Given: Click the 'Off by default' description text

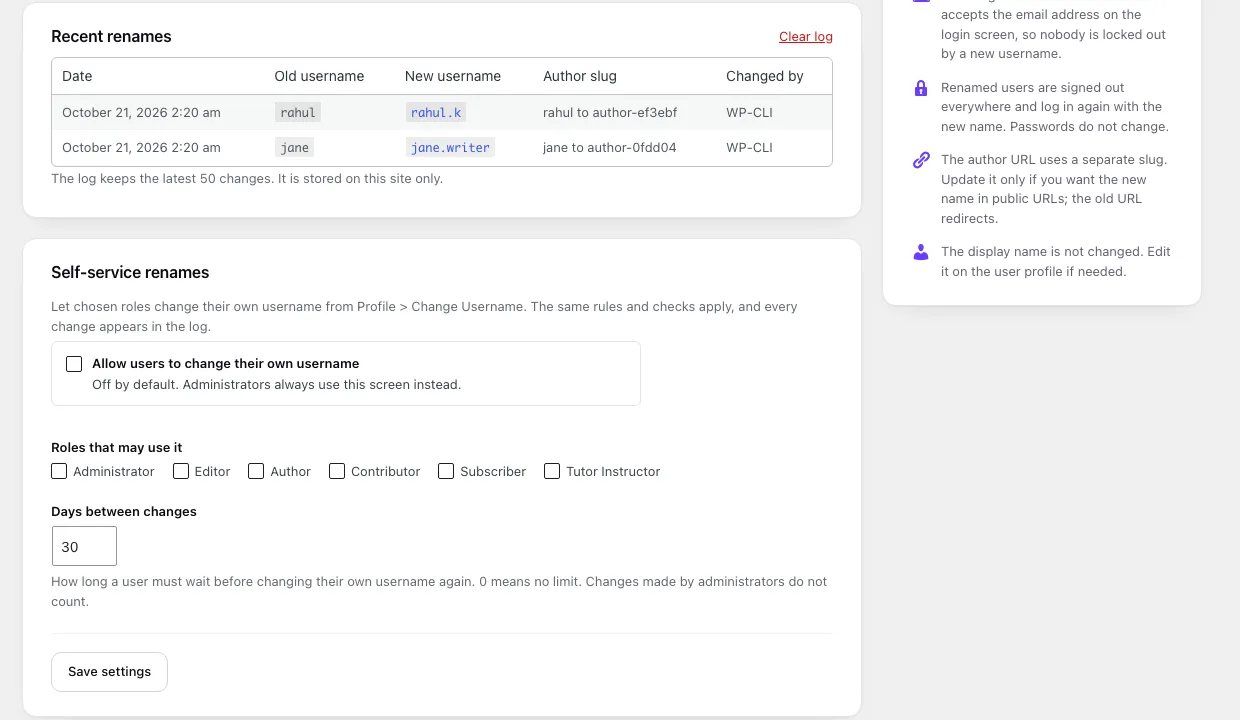Looking at the screenshot, I should click(277, 385).
